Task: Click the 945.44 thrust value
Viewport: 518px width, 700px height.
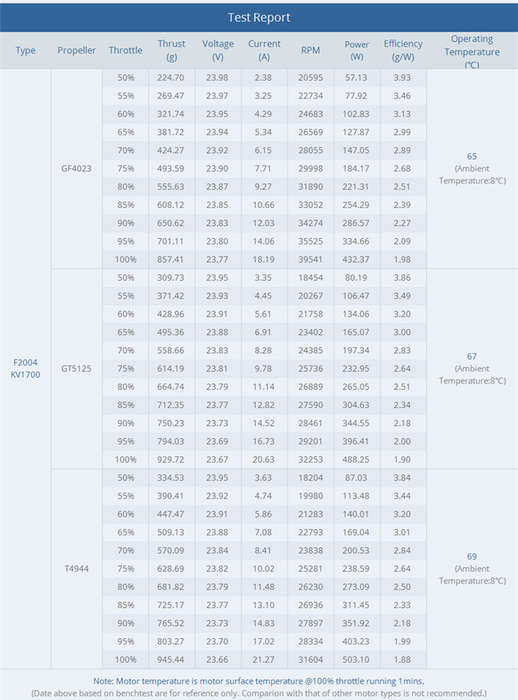Action: coord(170,659)
